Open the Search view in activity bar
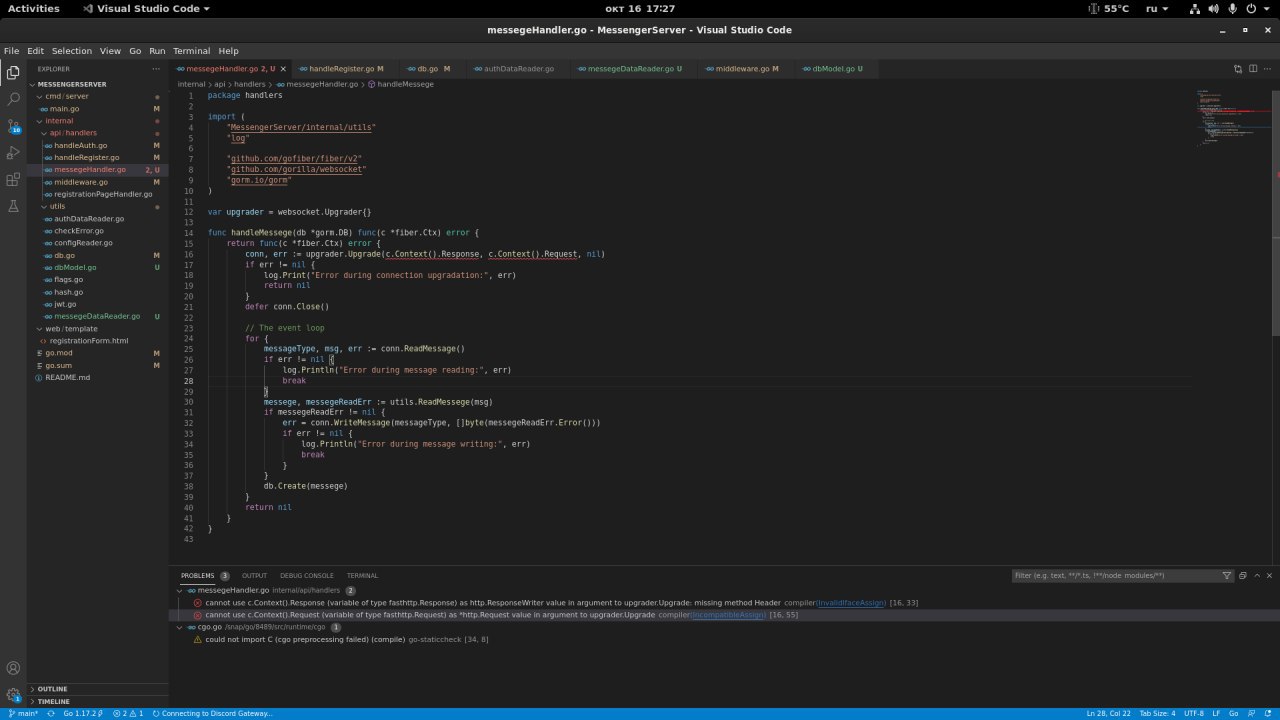Image resolution: width=1280 pixels, height=720 pixels. 13,99
